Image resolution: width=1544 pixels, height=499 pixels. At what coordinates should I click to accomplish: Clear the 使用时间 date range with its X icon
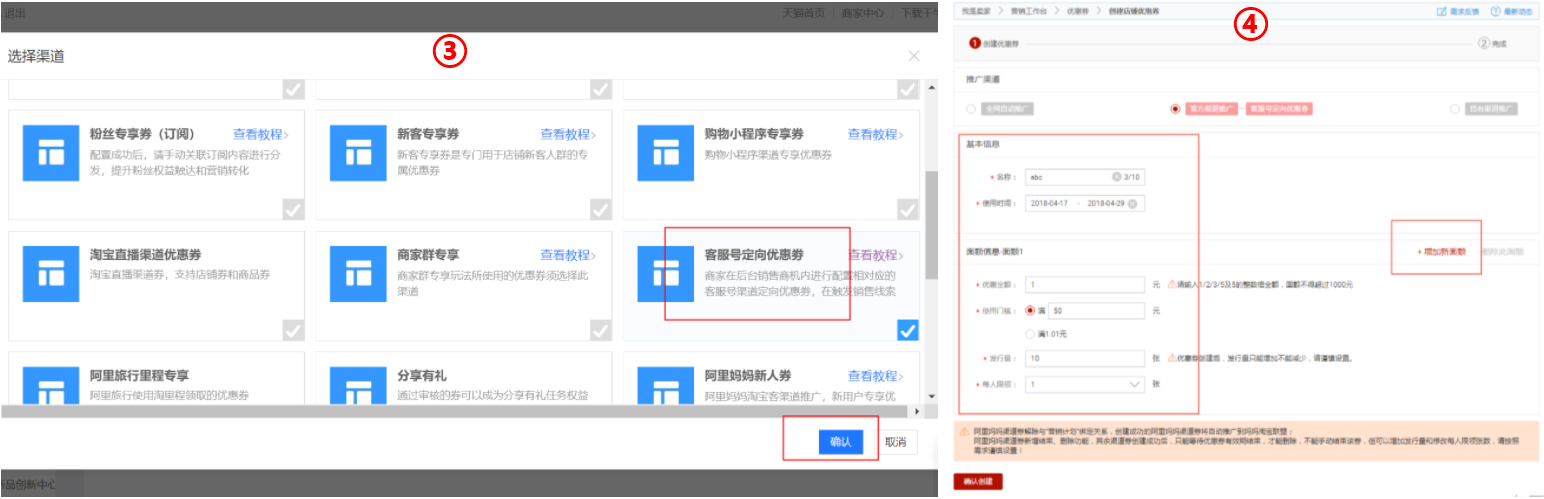pos(1133,203)
